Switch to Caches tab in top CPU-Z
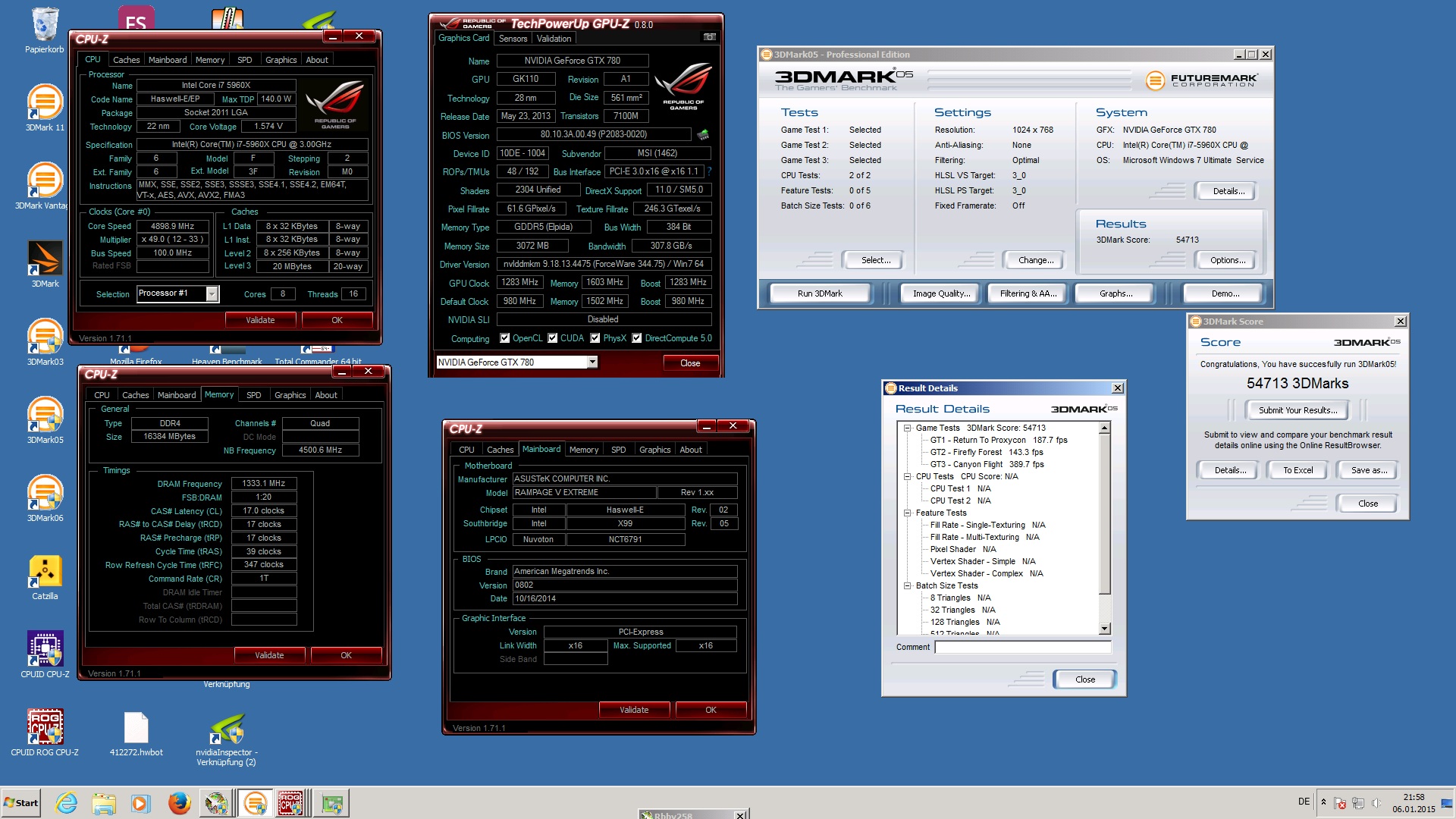Image resolution: width=1456 pixels, height=819 pixels. click(126, 60)
